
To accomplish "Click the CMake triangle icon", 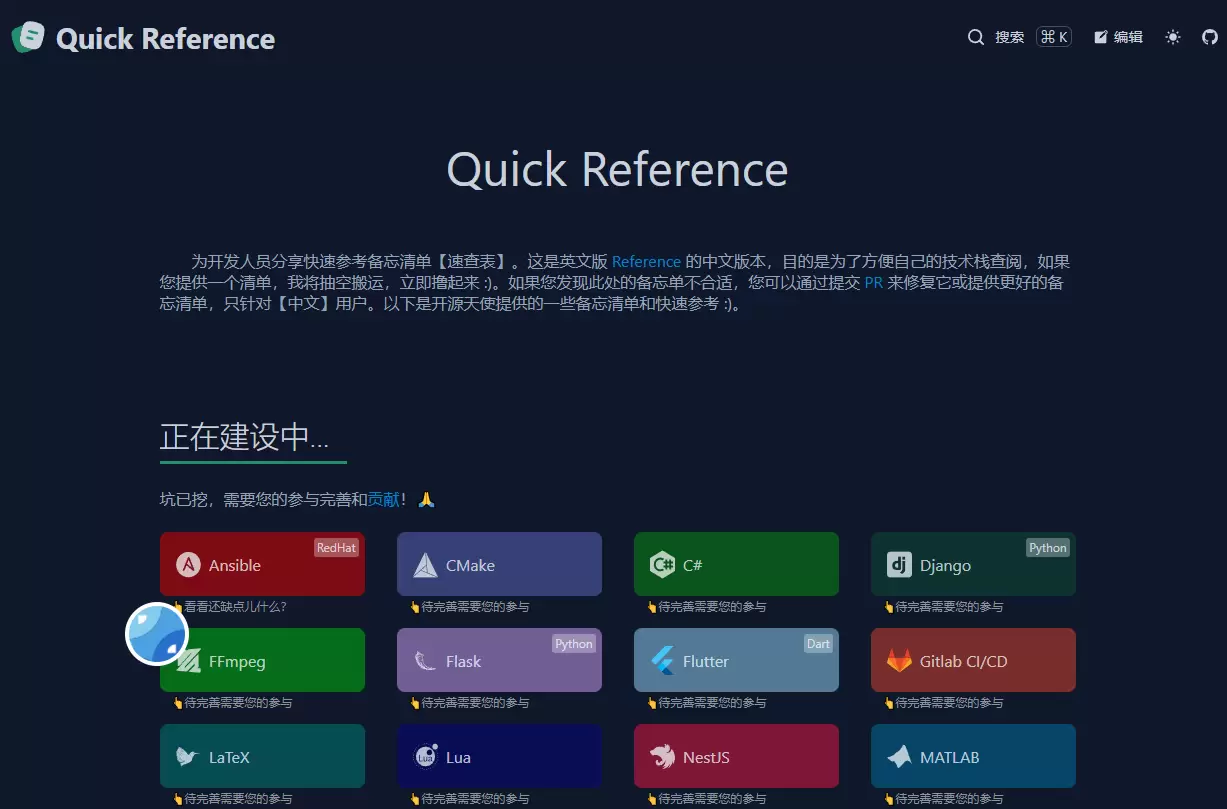I will click(x=425, y=565).
